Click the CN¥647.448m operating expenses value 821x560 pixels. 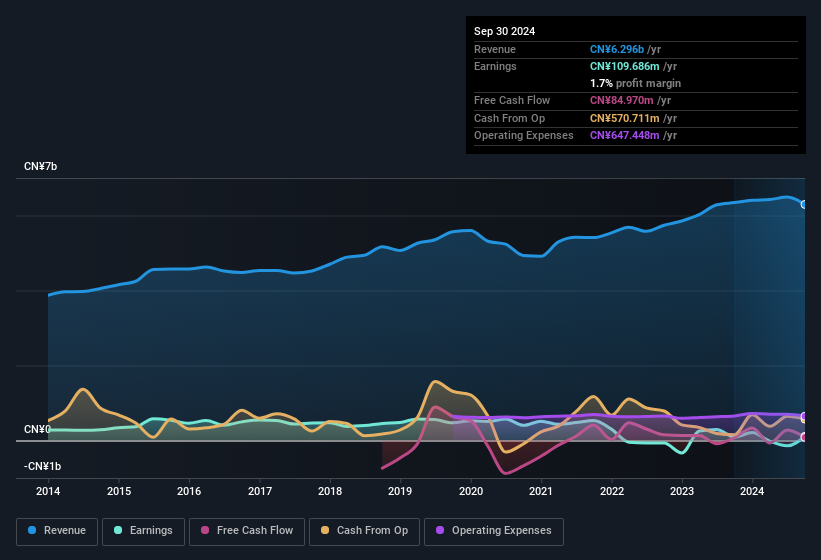point(625,136)
